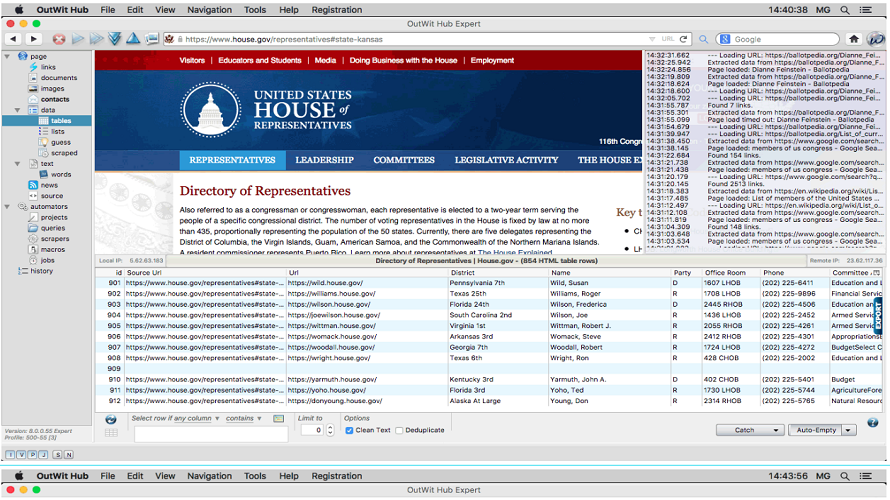Image resolution: width=890 pixels, height=500 pixels.
Task: Toggle the Clean Text checkbox
Action: [x=349, y=430]
